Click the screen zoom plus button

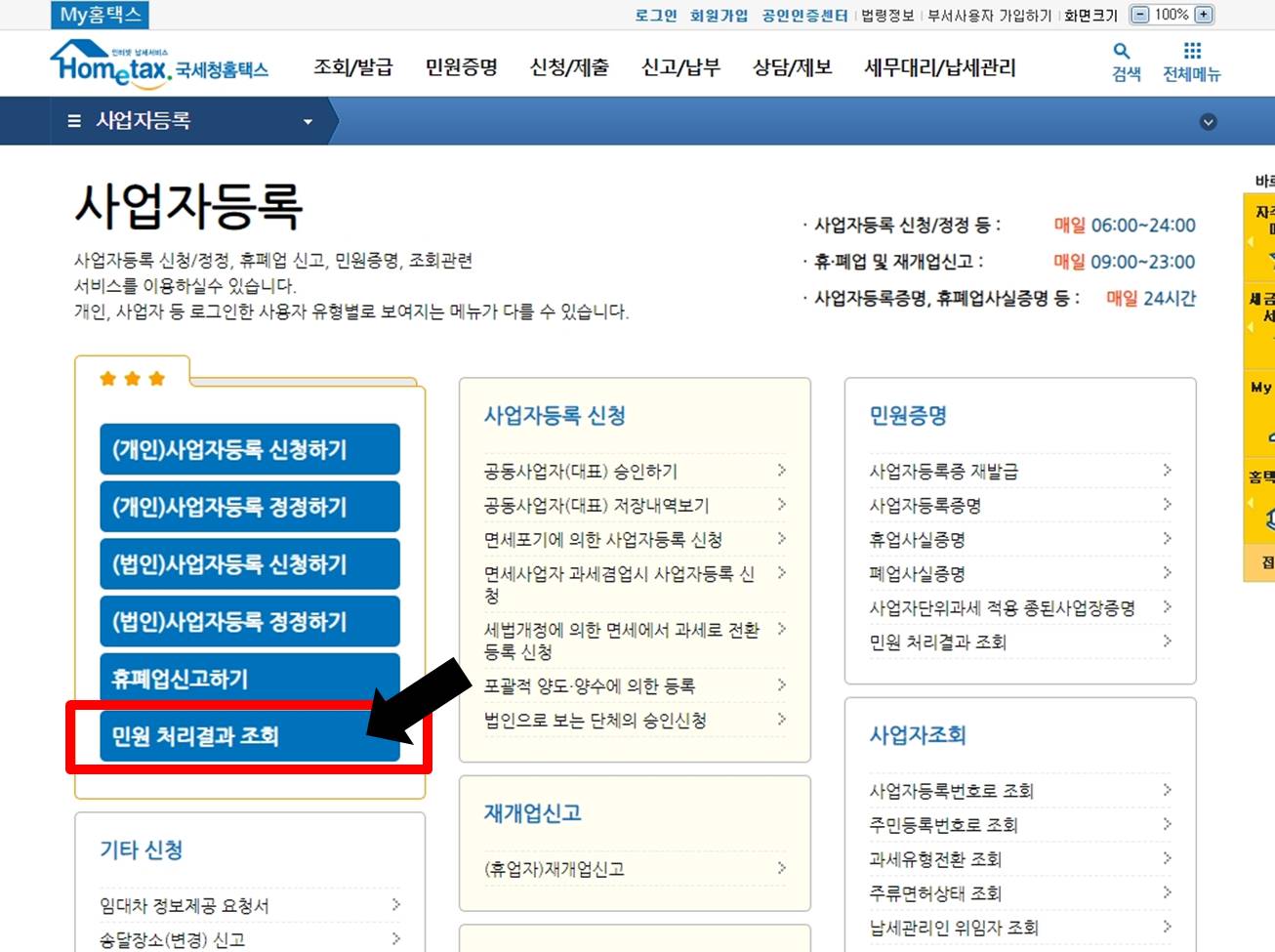pyautogui.click(x=1204, y=15)
